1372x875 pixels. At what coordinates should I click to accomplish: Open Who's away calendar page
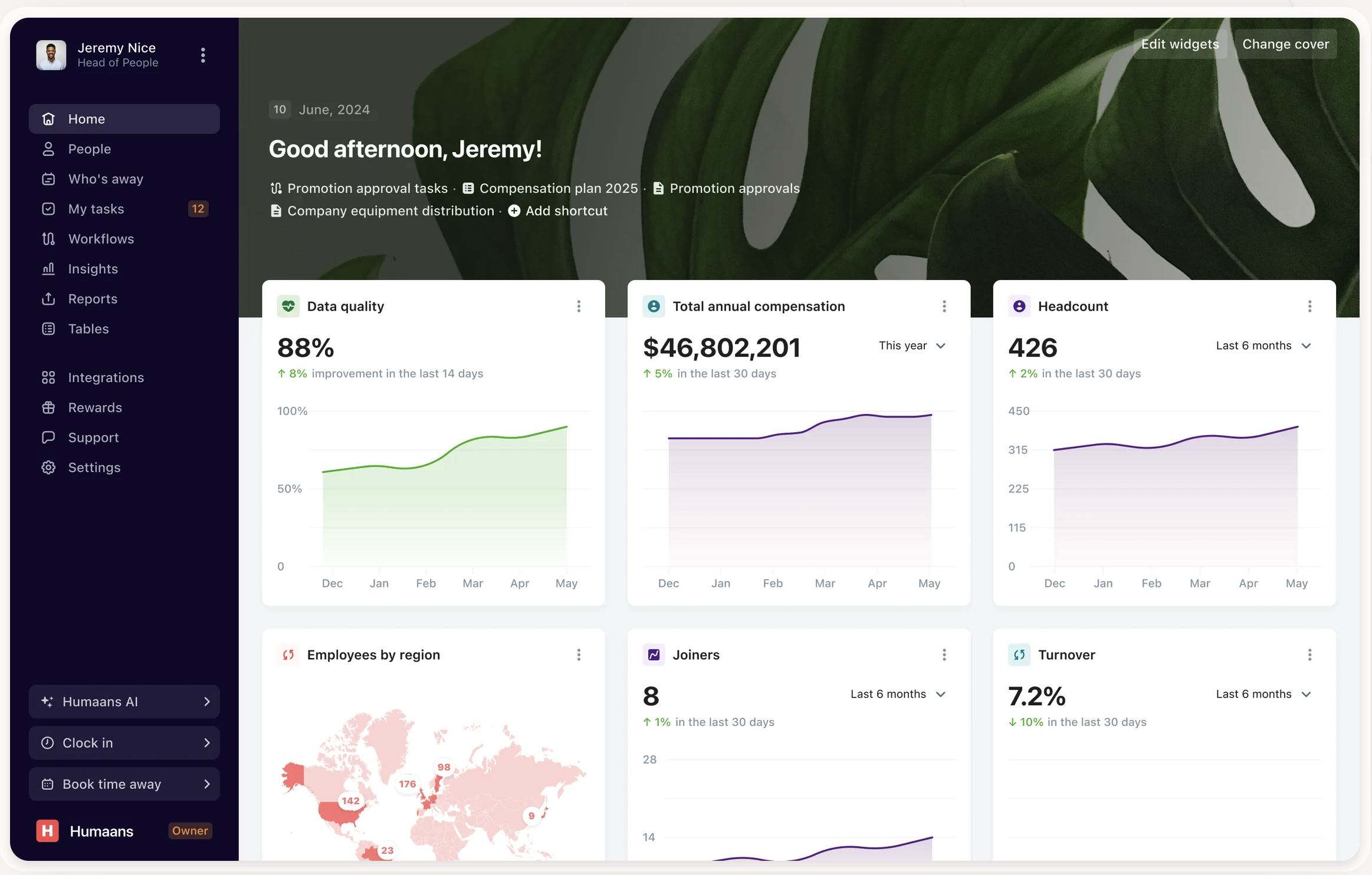pyautogui.click(x=124, y=179)
